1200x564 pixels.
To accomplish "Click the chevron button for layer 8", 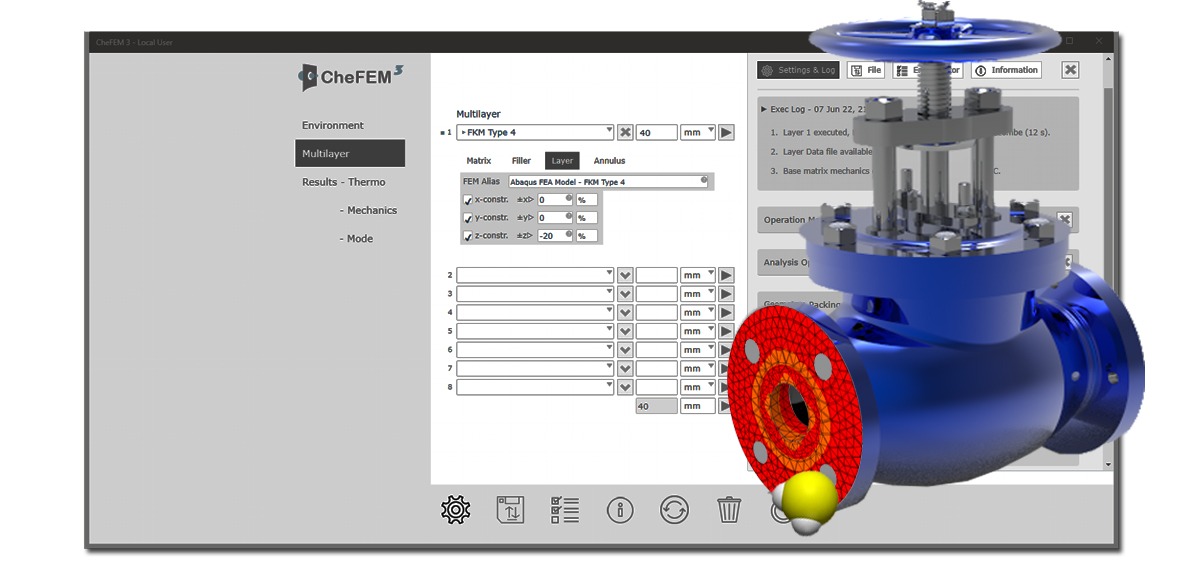I will point(625,387).
